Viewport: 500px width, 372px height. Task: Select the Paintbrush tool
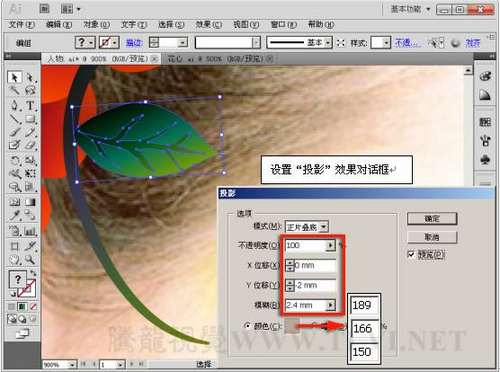point(14,132)
